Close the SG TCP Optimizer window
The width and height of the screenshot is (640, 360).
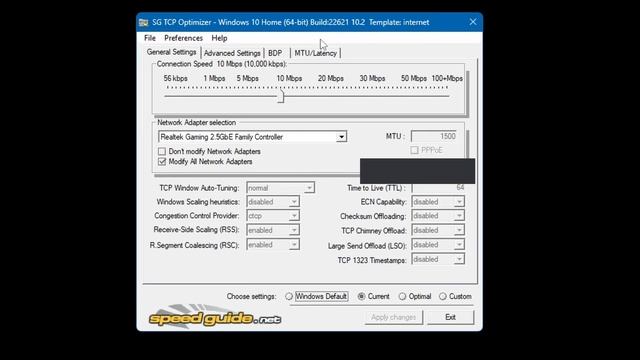pyautogui.click(x=473, y=22)
